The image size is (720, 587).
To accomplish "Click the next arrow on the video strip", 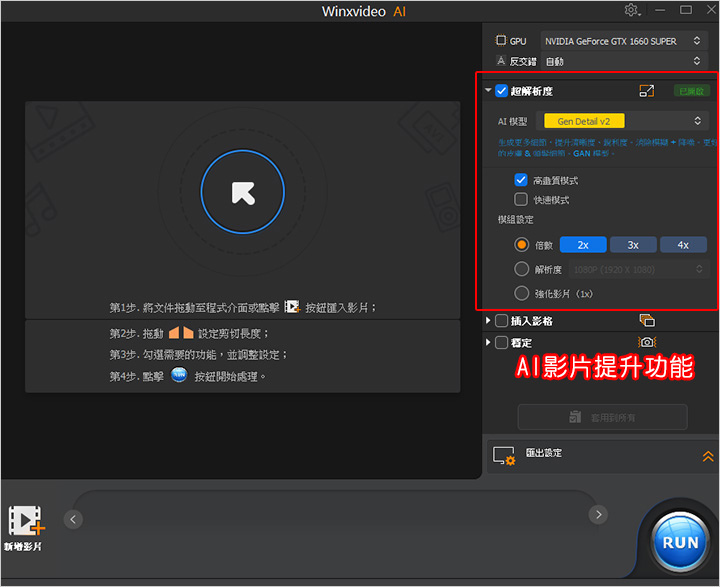I will [598, 514].
